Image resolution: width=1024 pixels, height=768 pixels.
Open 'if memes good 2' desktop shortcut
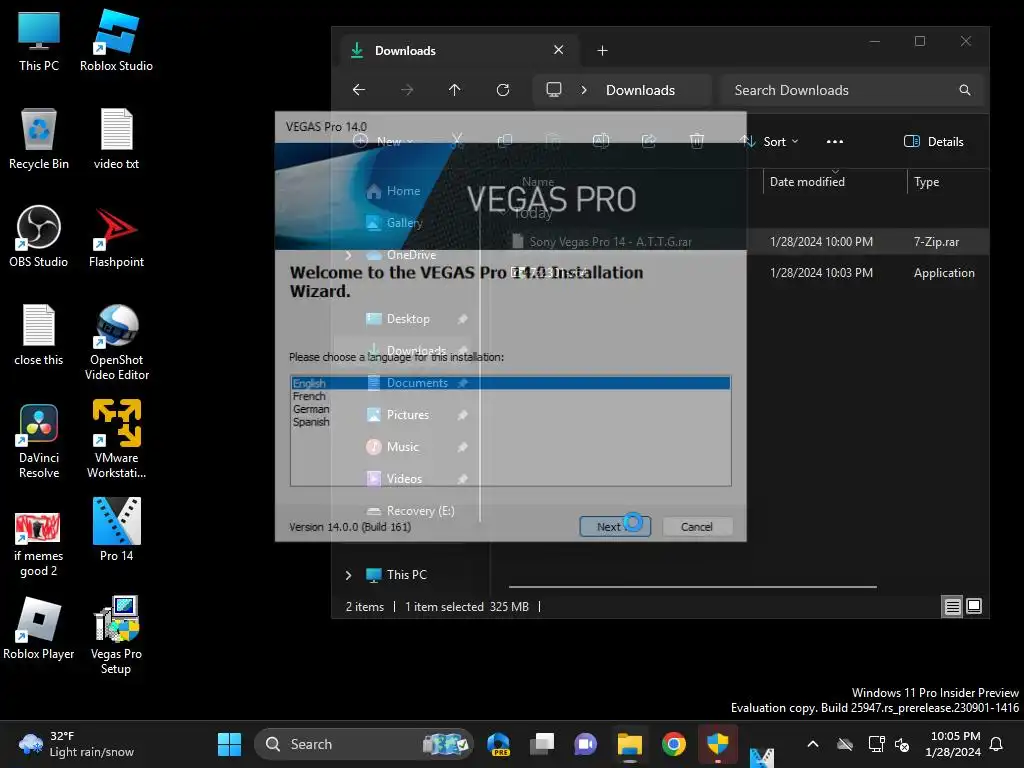(x=39, y=545)
